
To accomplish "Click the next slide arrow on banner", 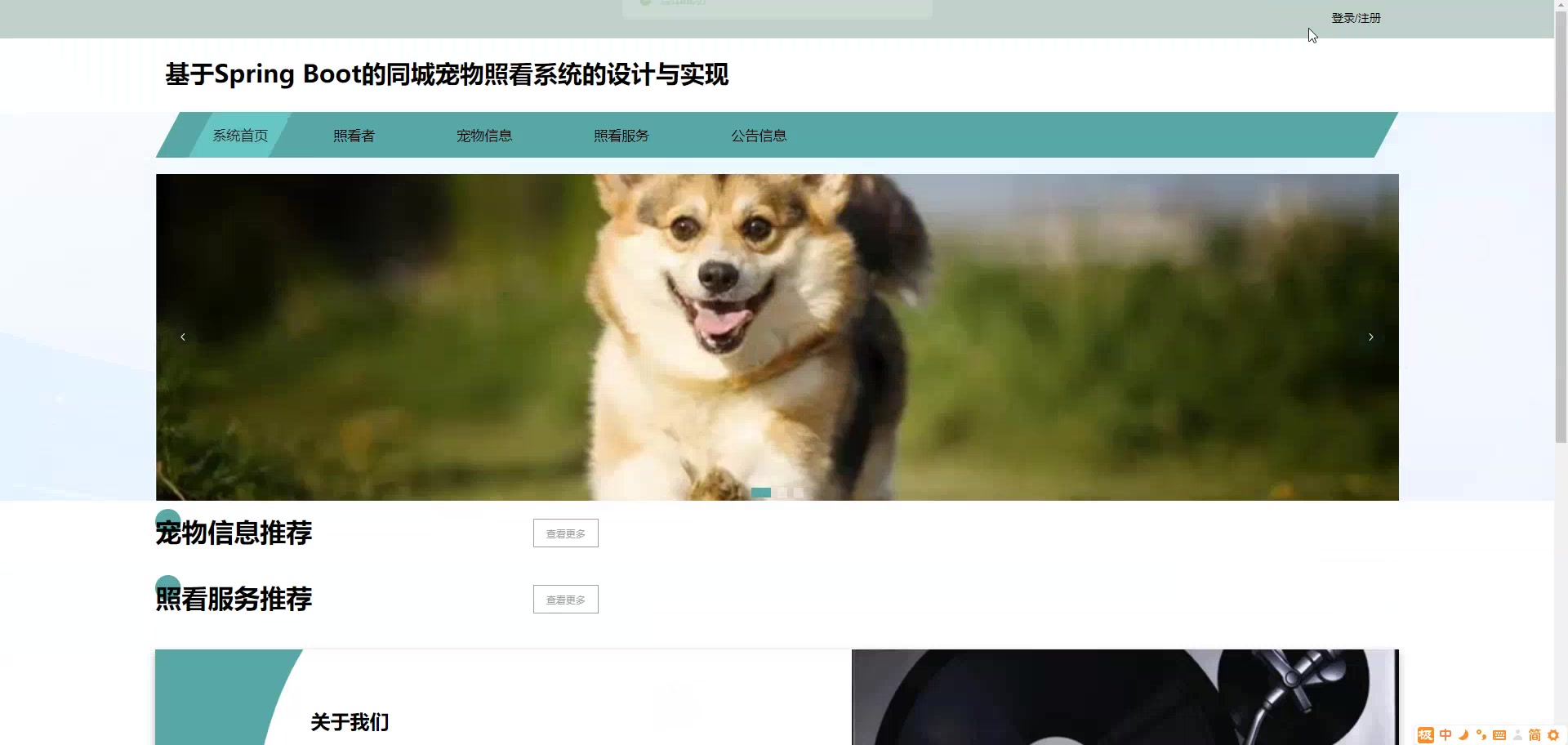I will 1371,337.
